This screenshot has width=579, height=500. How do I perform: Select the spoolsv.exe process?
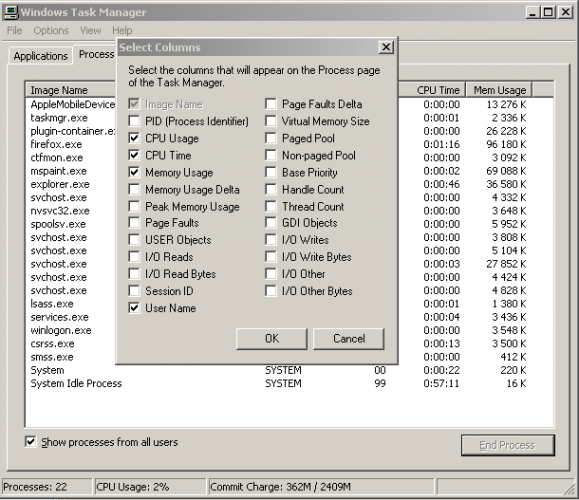pyautogui.click(x=58, y=224)
